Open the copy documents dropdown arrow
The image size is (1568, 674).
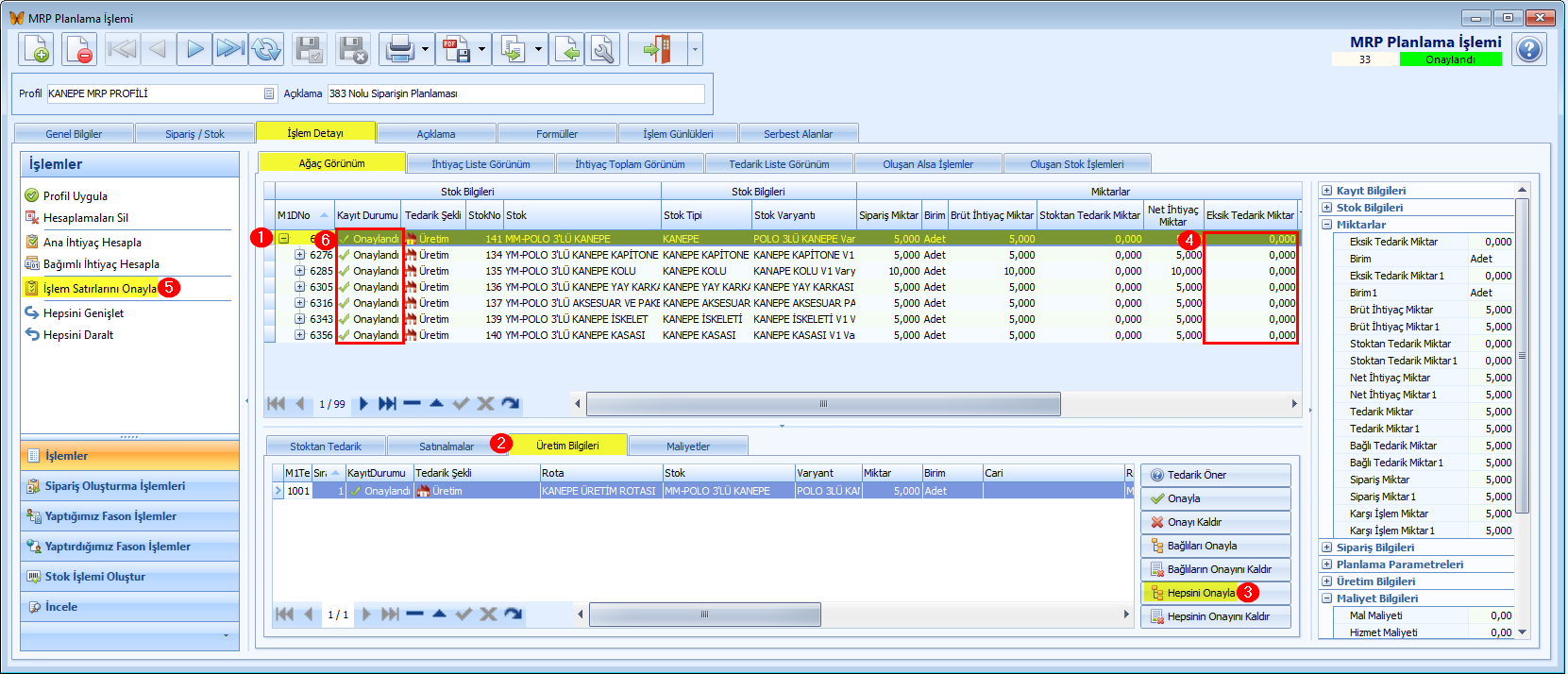539,49
